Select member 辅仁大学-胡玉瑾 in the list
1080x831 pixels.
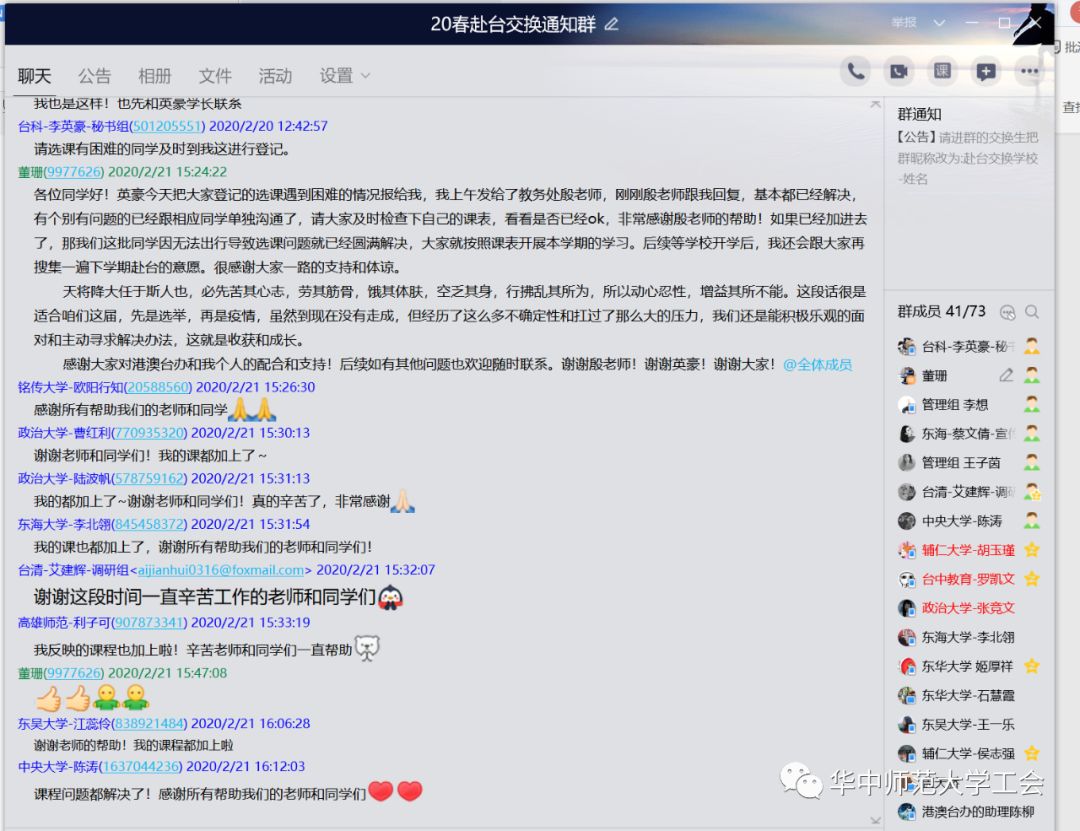967,550
